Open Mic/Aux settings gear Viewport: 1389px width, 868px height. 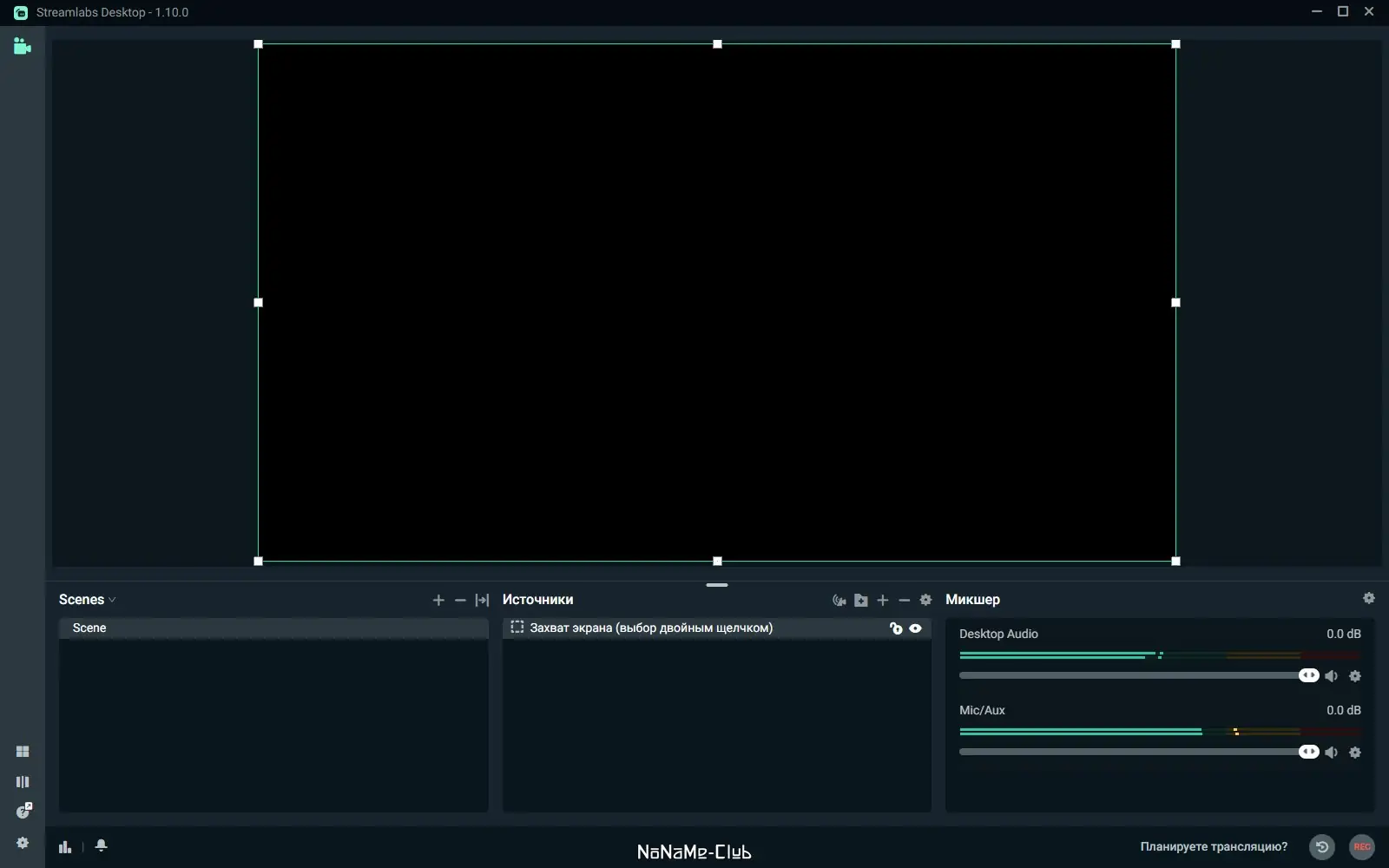(1355, 753)
